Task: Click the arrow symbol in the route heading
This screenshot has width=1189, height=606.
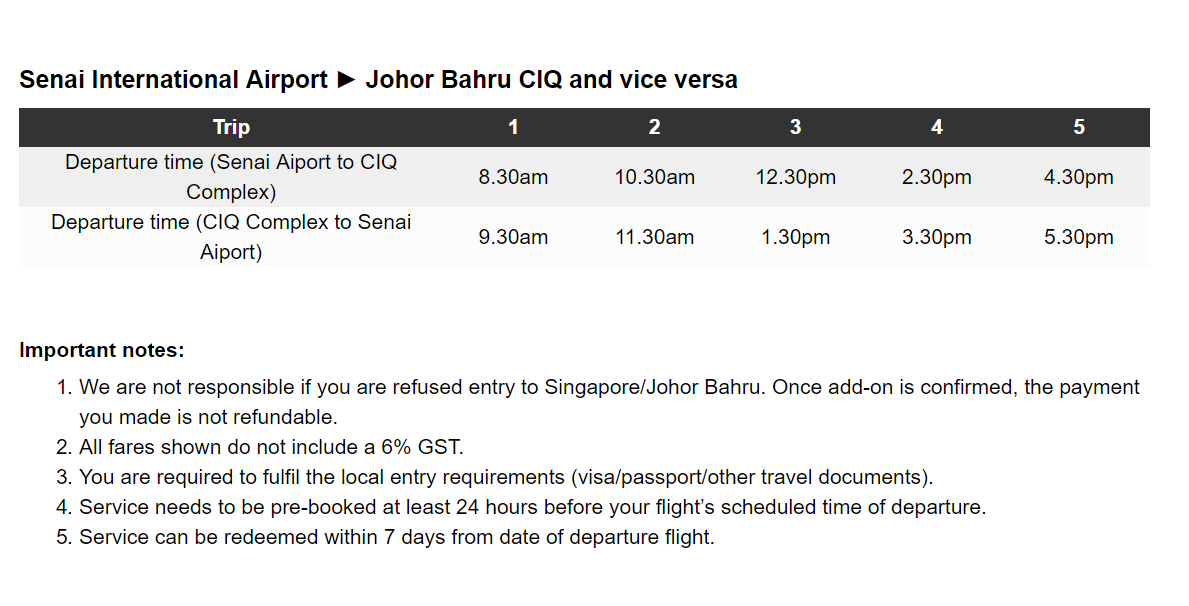Action: 346,80
